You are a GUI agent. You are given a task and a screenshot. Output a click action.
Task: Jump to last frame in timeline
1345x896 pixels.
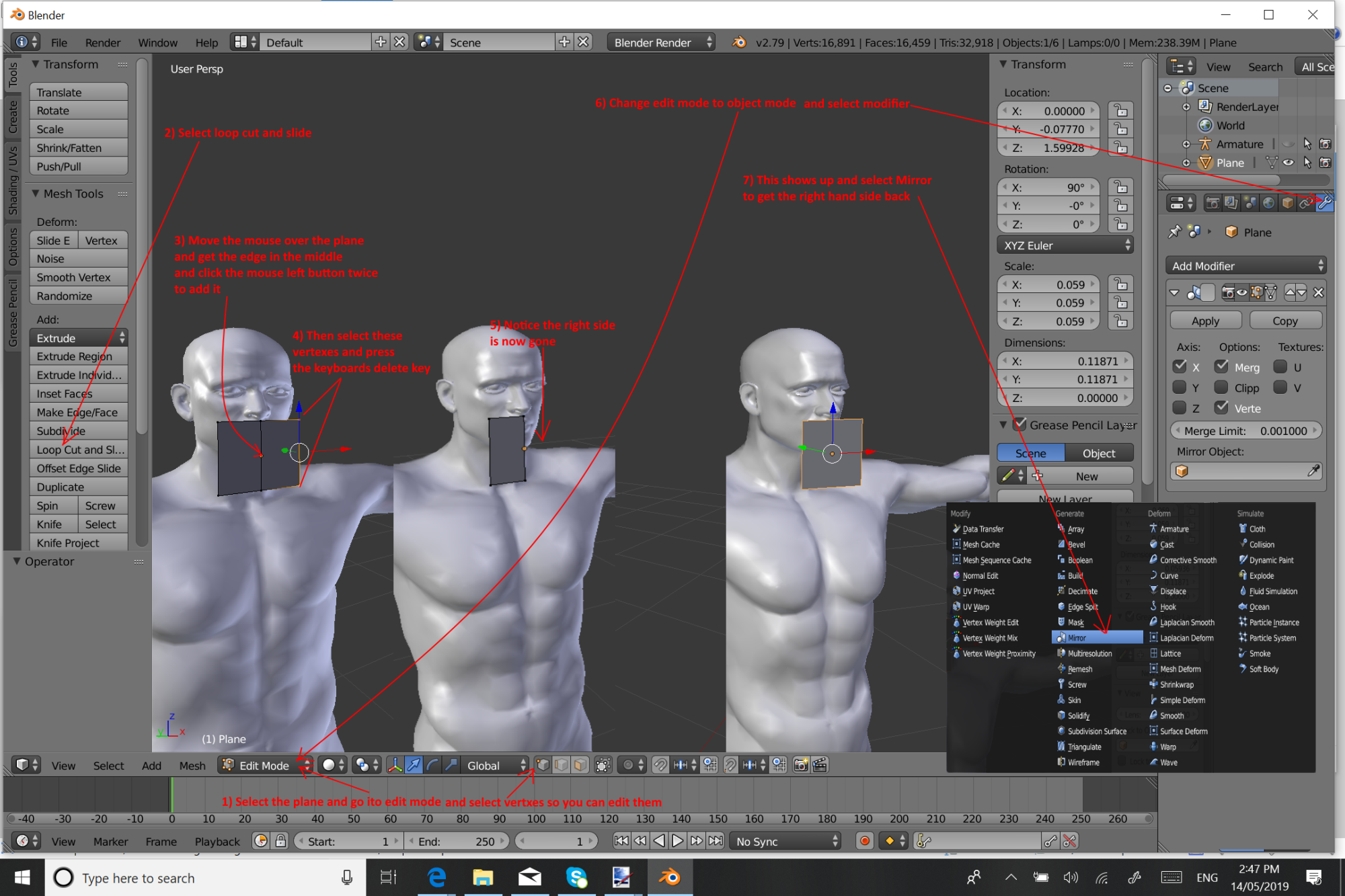[x=716, y=841]
